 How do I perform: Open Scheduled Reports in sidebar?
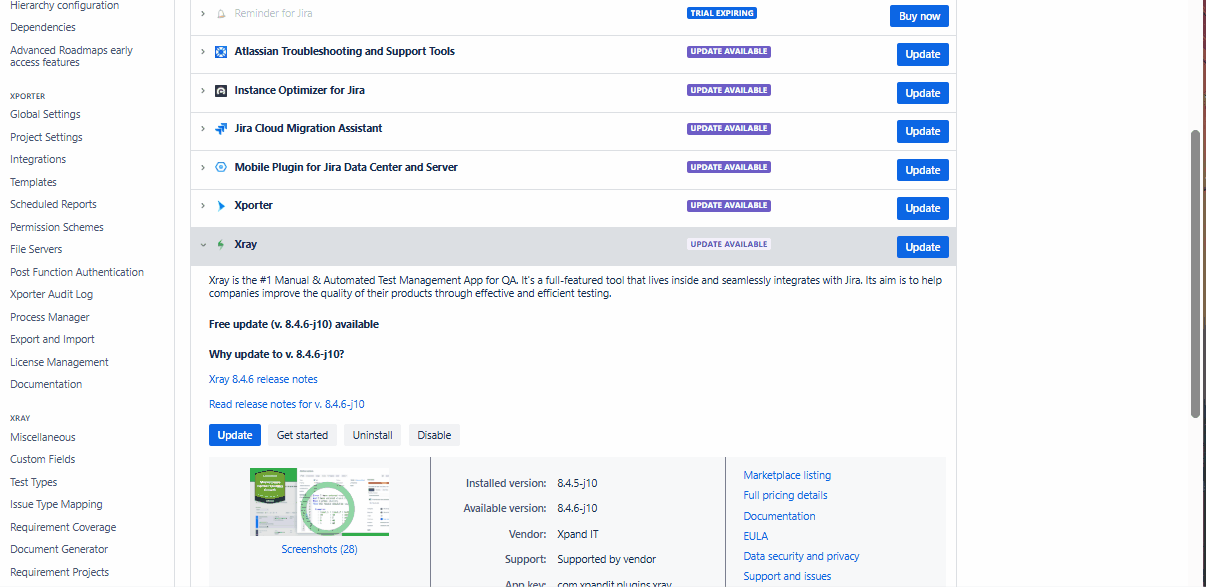click(x=53, y=204)
